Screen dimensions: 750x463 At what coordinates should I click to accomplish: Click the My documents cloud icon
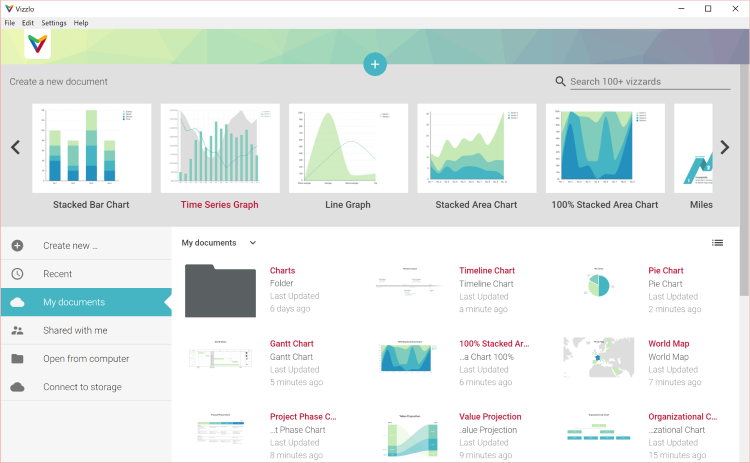point(17,302)
